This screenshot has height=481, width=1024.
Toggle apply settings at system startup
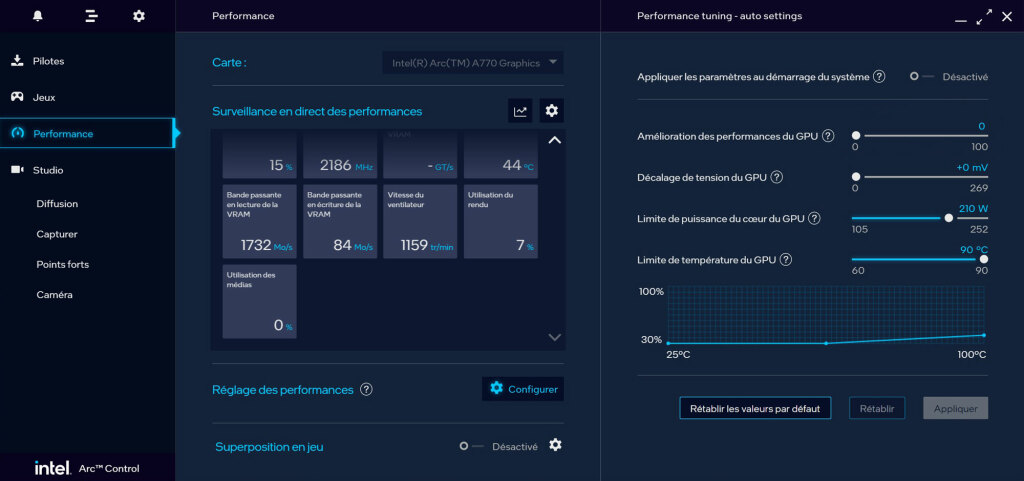(921, 76)
